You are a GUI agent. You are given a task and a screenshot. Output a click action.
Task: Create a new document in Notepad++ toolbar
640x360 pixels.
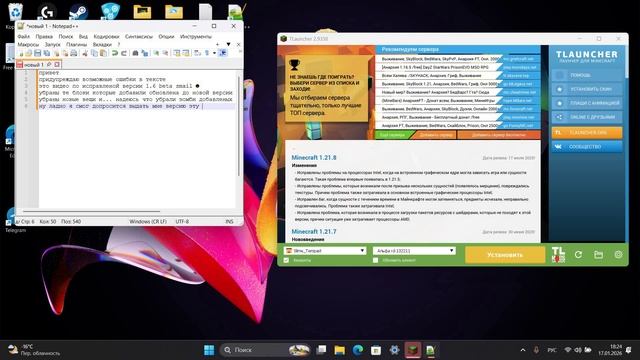20,53
